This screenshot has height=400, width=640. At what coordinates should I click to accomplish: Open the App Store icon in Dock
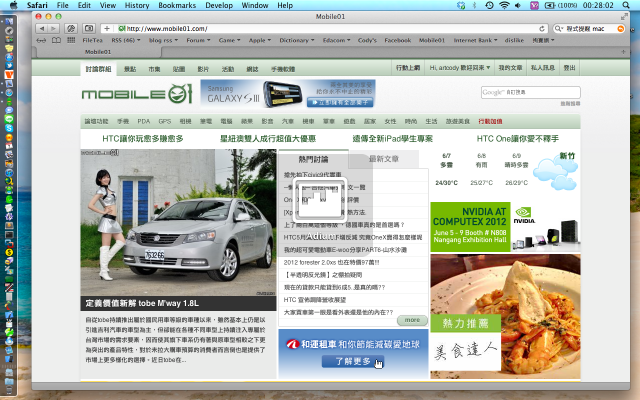pyautogui.click(x=9, y=56)
